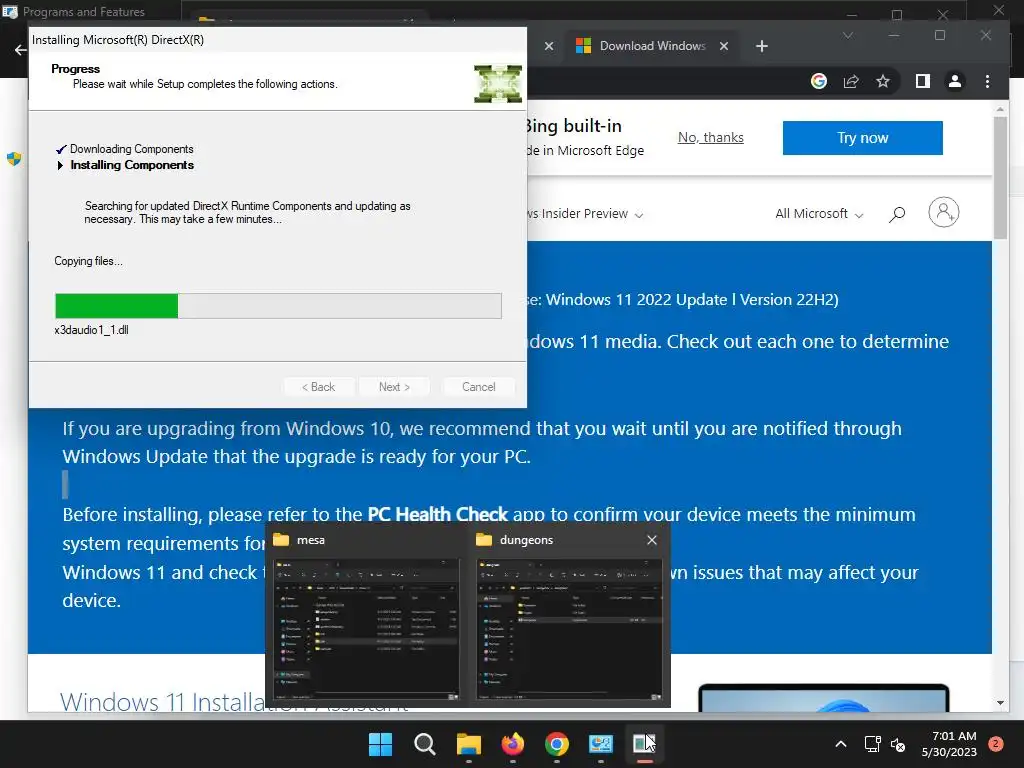Click the installer copying files progress bar
Screen dimensions: 1024x768
pyautogui.click(x=278, y=306)
